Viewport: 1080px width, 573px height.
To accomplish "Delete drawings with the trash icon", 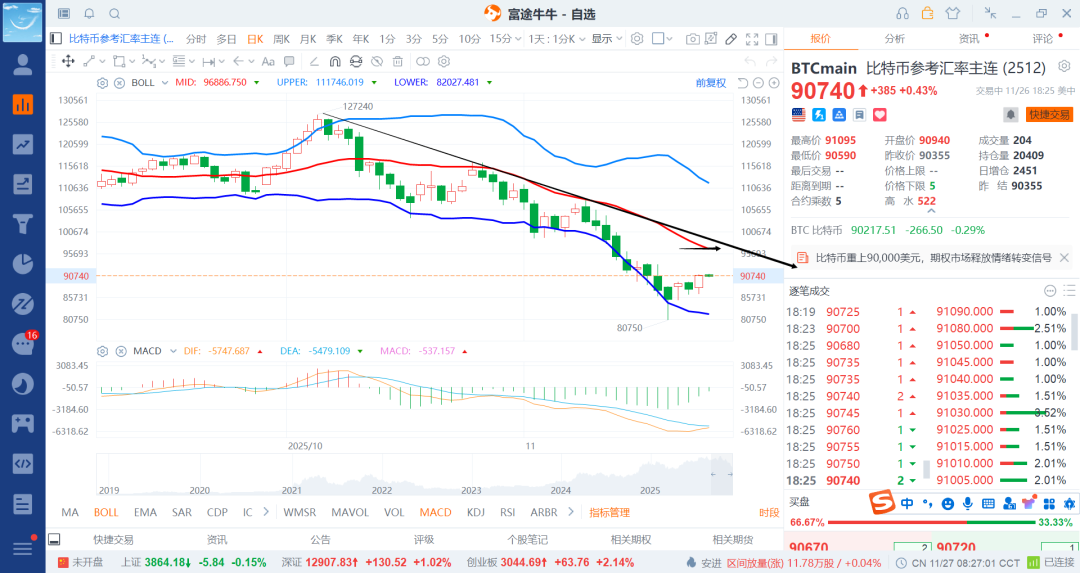I will coord(397,61).
